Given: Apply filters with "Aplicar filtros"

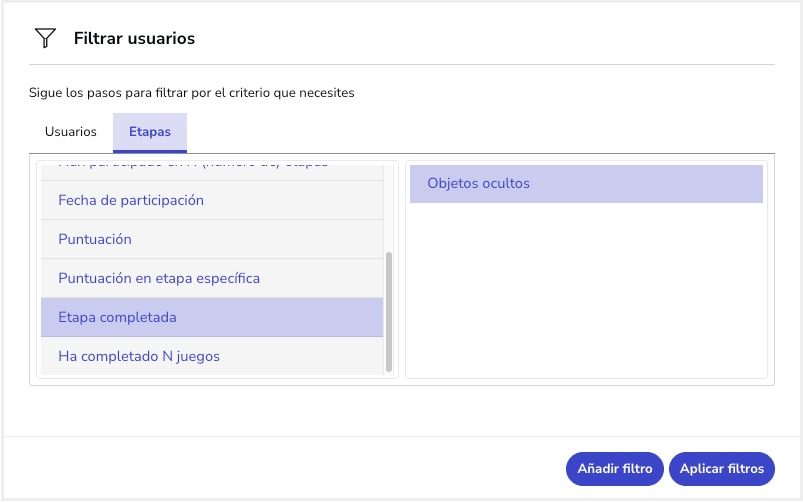Looking at the screenshot, I should [x=721, y=468].
